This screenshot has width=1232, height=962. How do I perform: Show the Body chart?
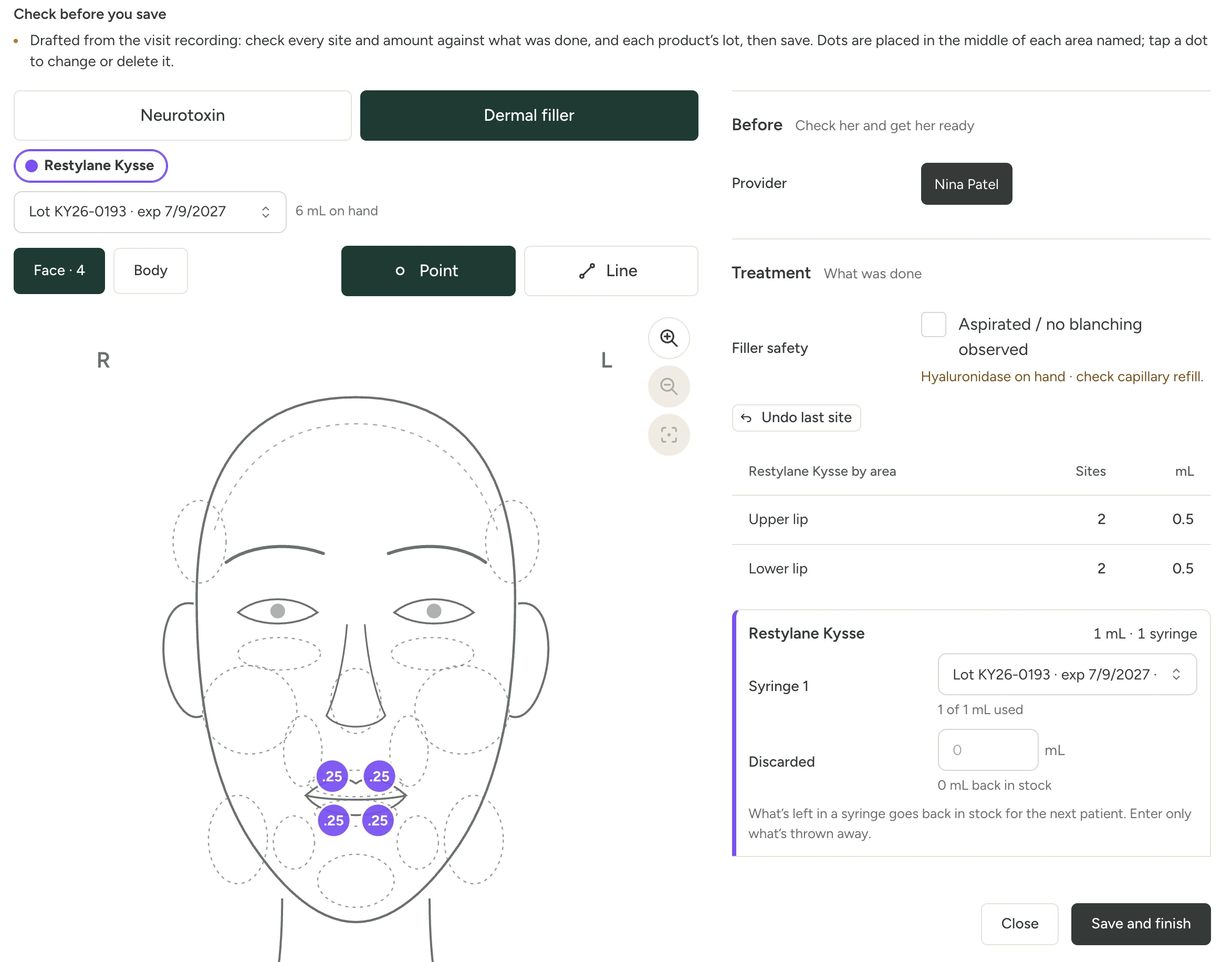coord(151,271)
